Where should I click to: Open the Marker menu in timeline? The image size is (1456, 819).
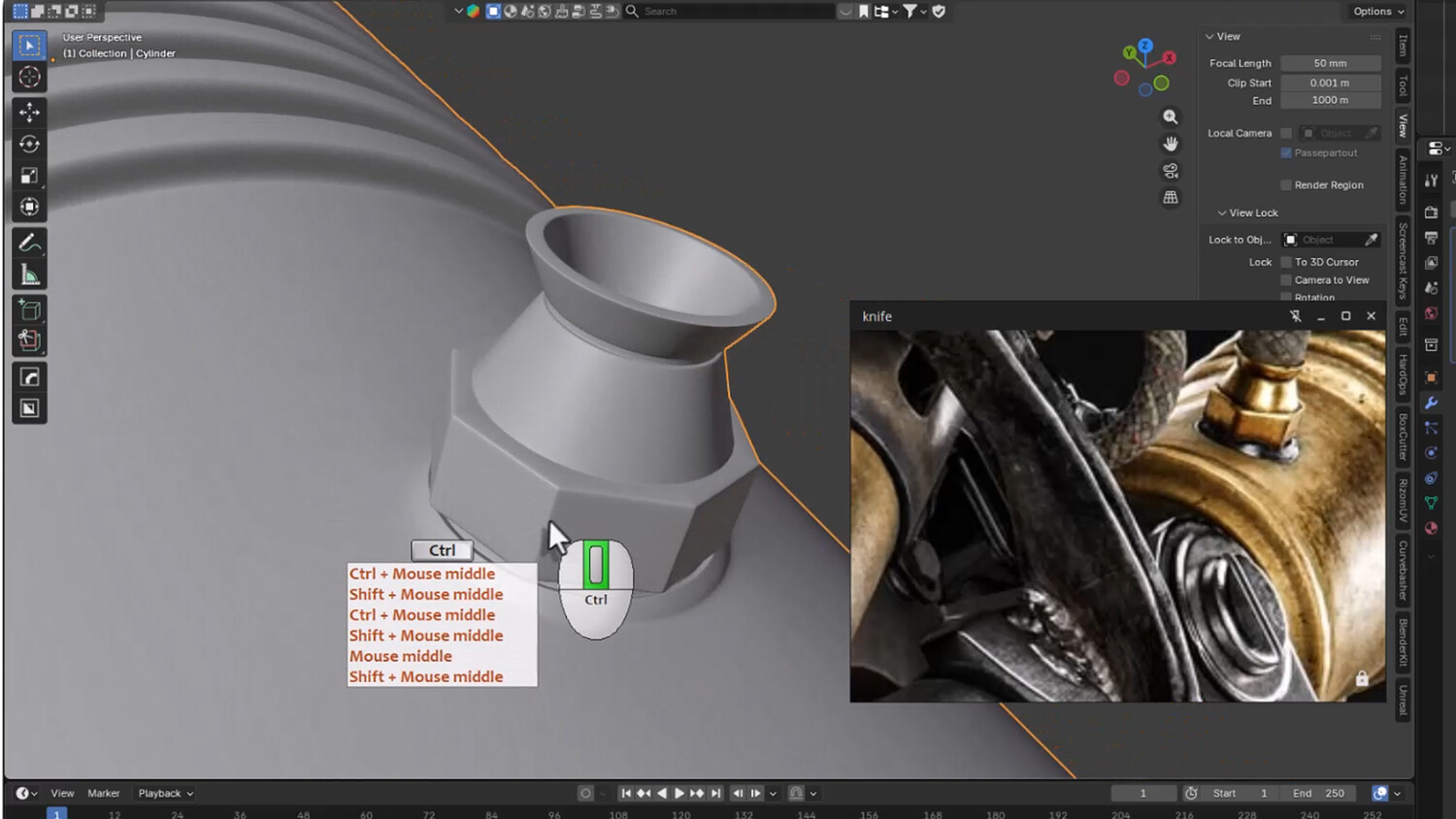point(104,793)
